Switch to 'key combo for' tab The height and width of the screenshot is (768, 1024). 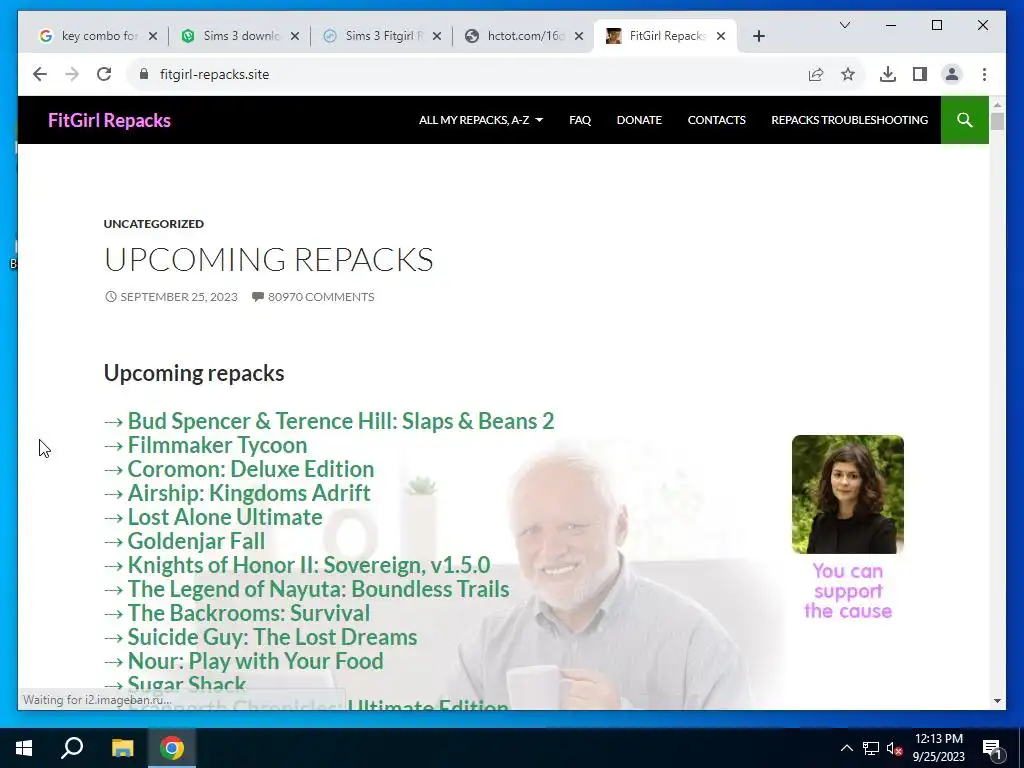(x=99, y=36)
